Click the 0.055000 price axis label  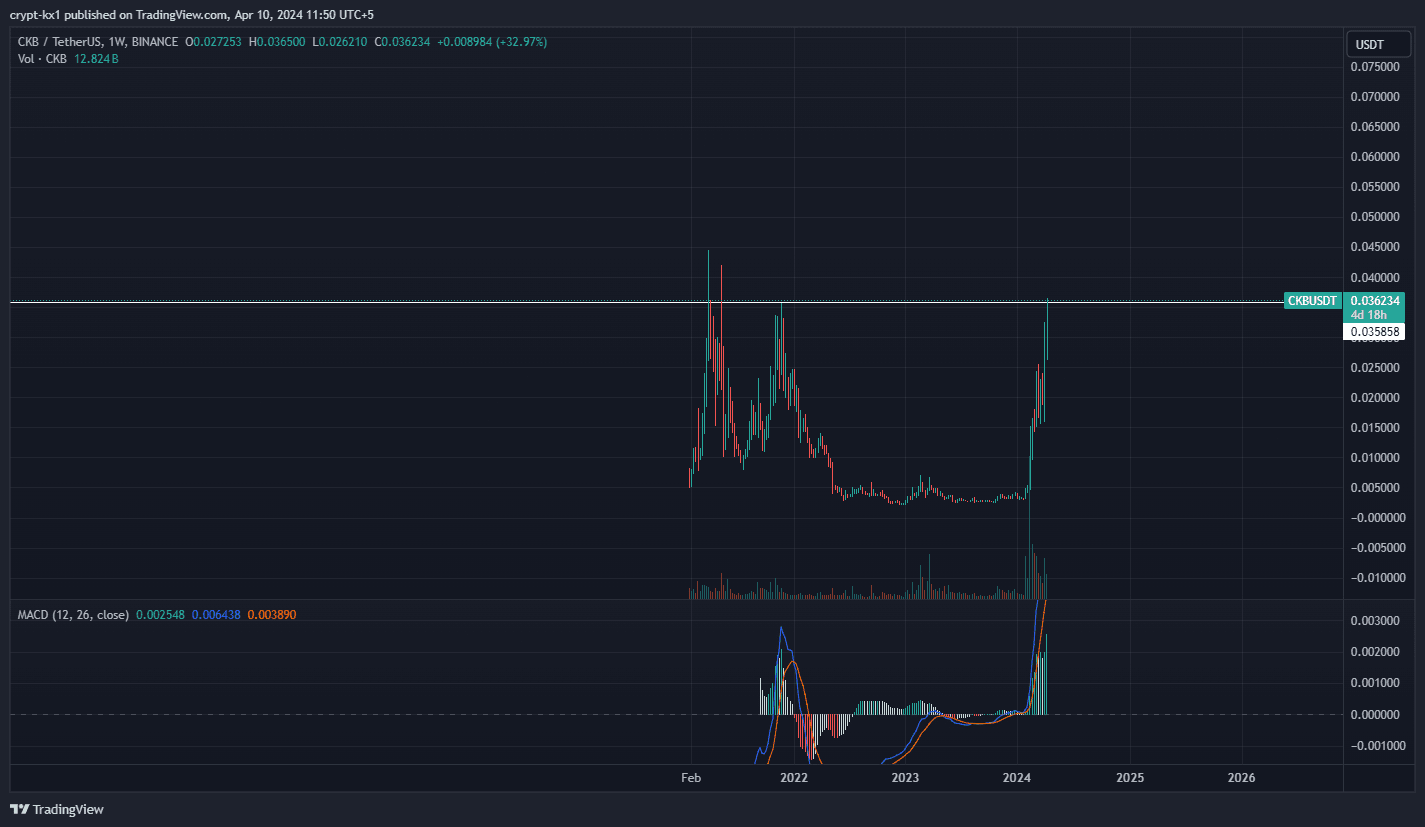tap(1374, 187)
